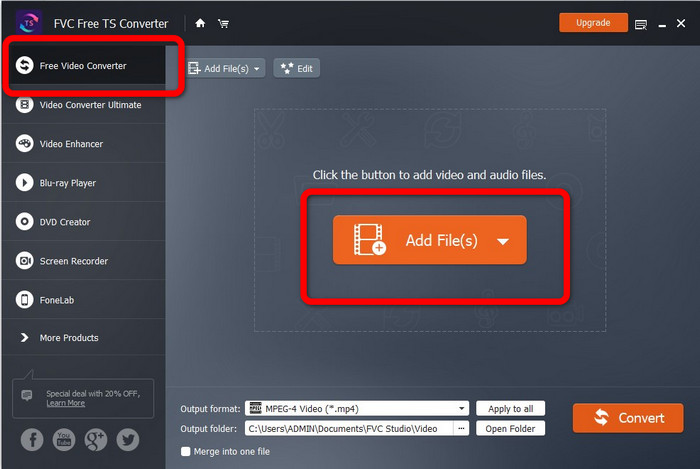
Task: Click the Blu-ray Player play icon
Action: 25,183
